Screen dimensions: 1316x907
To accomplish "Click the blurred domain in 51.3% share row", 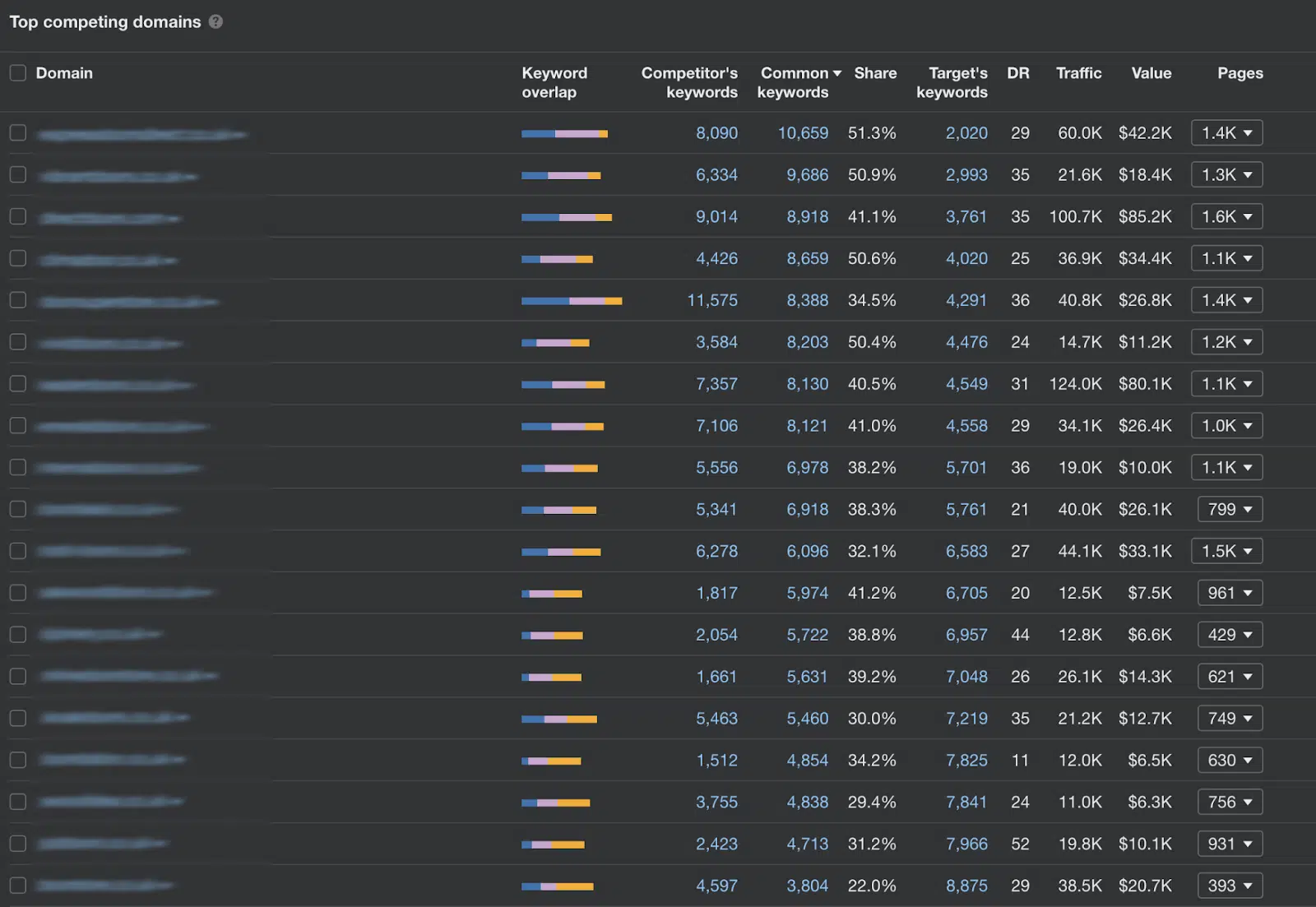I will pos(142,134).
